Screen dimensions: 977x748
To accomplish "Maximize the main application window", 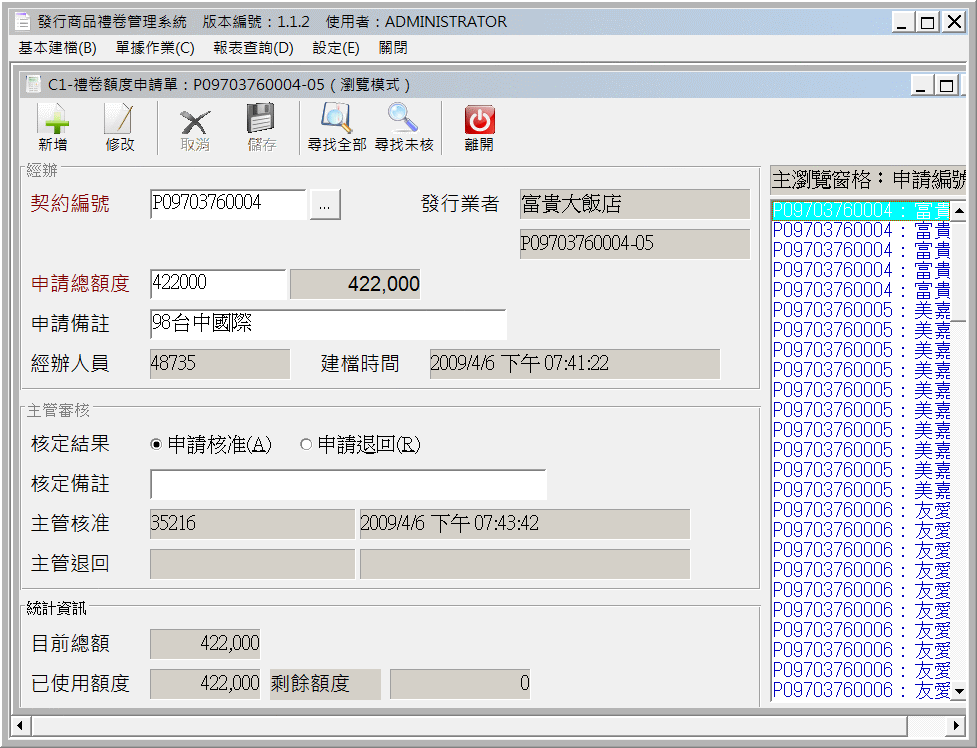I will (927, 22).
